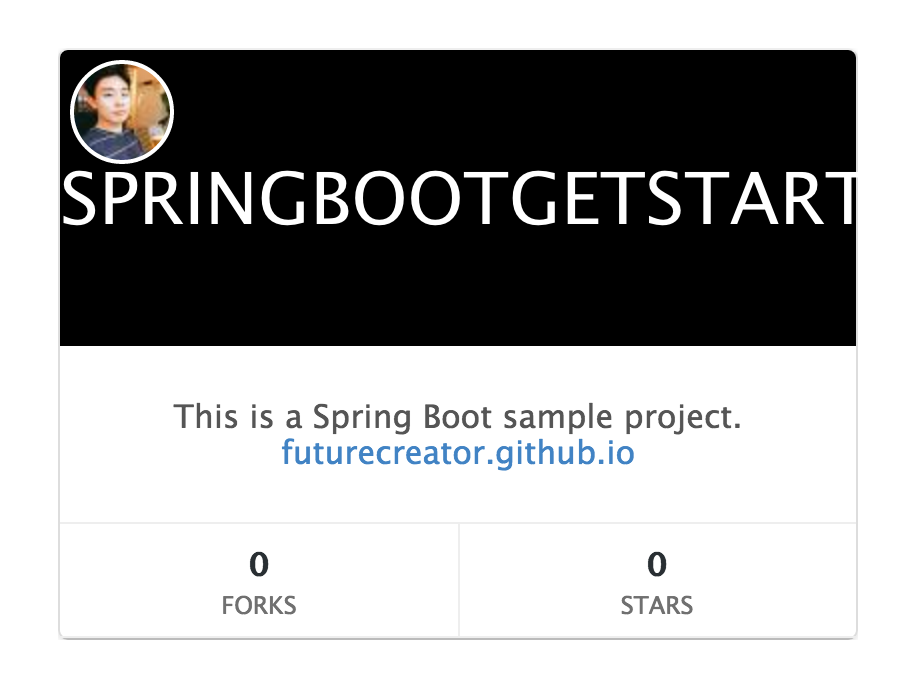Click the empty black banner below the title
The width and height of the screenshot is (922, 698).
pyautogui.click(x=458, y=290)
